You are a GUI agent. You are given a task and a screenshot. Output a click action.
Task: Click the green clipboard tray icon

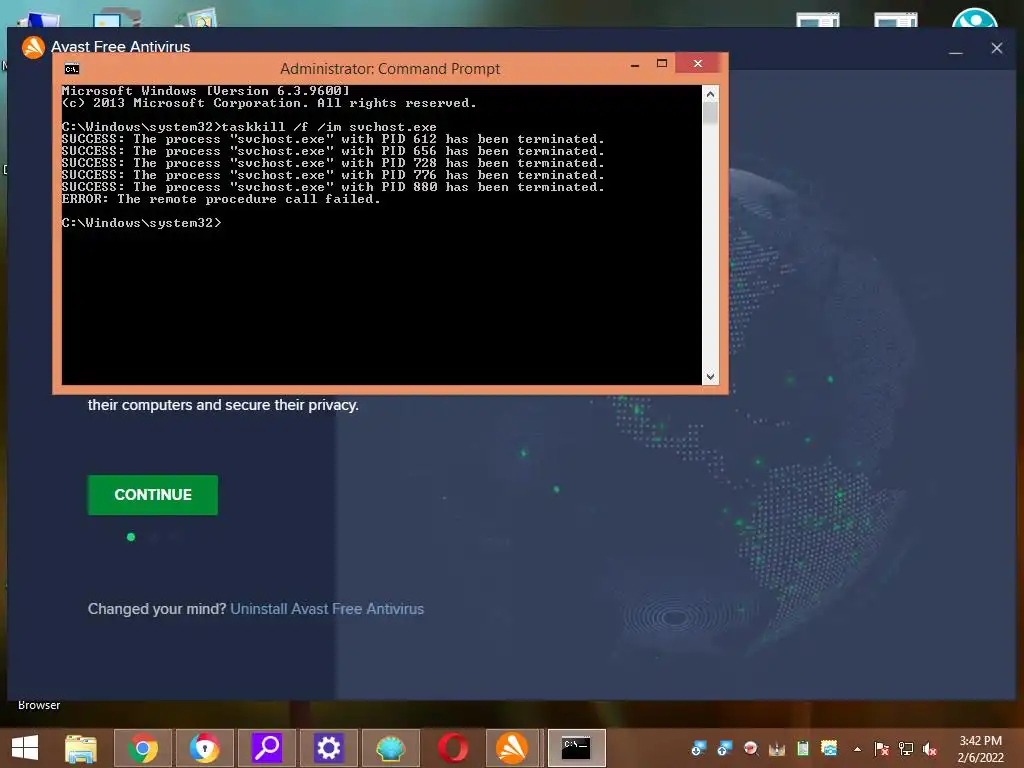pyautogui.click(x=803, y=748)
